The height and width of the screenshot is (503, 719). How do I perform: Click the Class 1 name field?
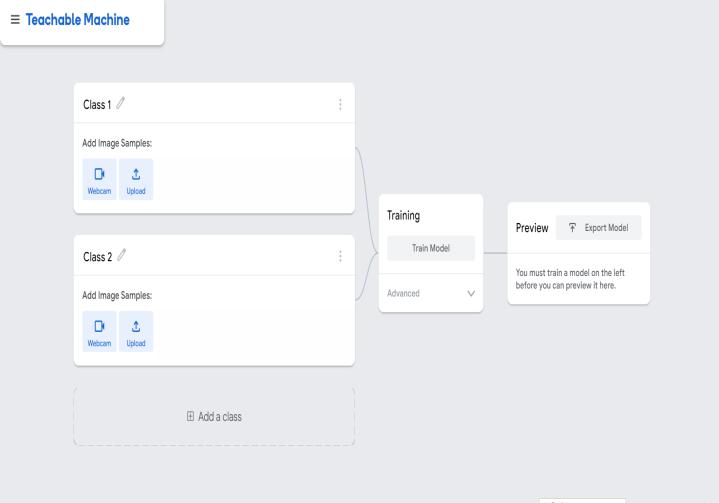pos(96,104)
